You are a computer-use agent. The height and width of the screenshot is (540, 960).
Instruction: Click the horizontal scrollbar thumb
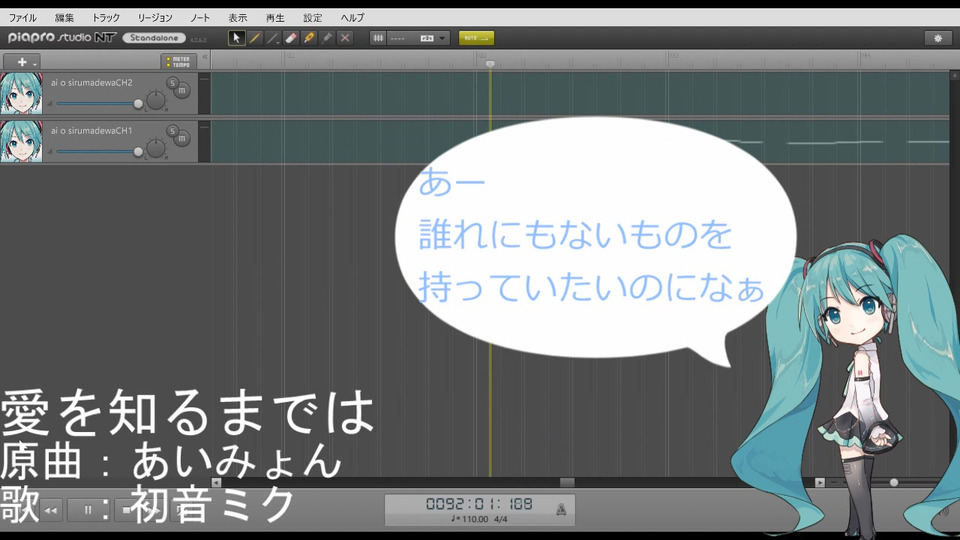[567, 482]
